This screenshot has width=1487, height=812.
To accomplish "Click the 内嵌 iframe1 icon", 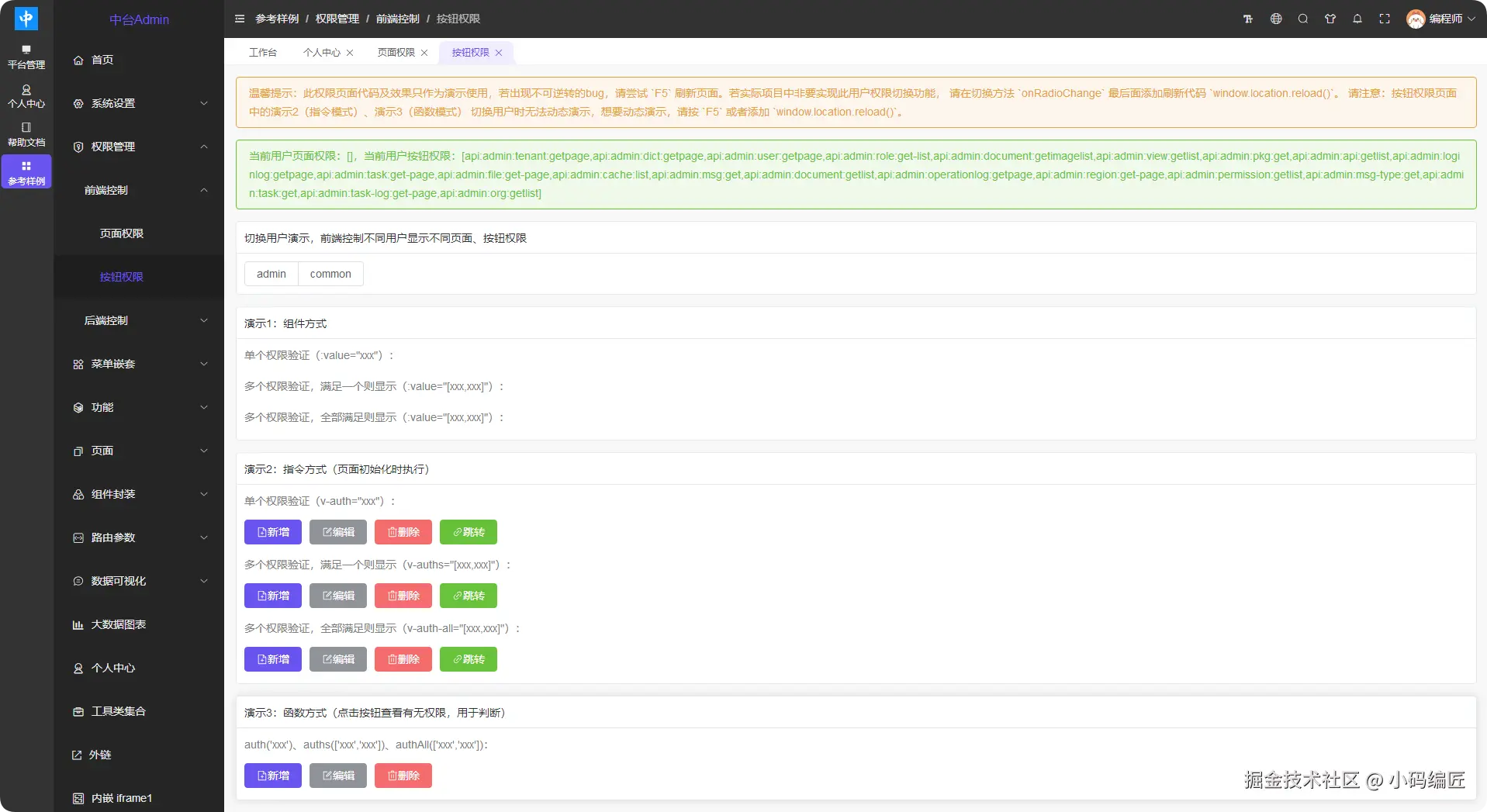I will (x=78, y=798).
